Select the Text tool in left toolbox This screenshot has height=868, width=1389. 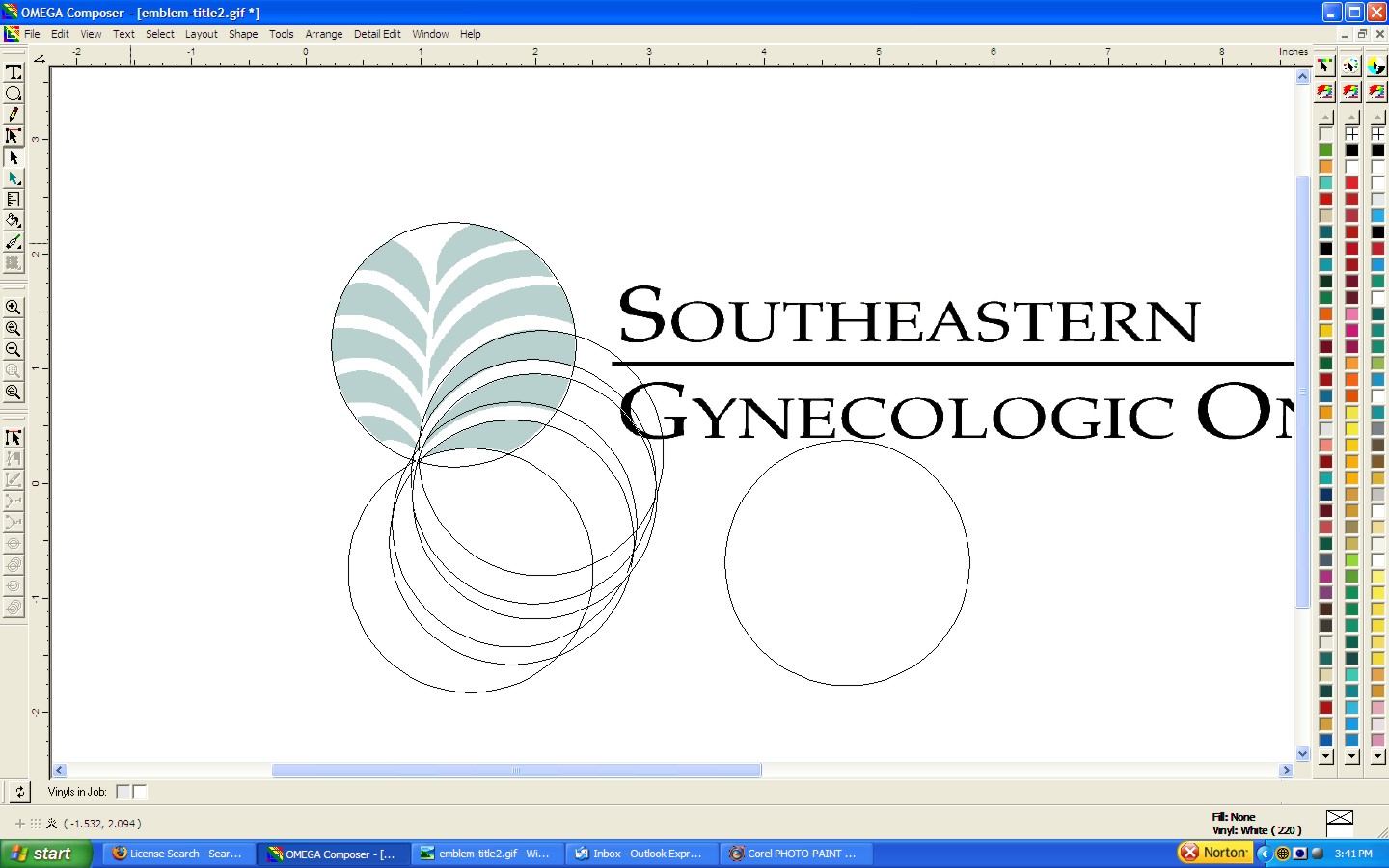[14, 72]
